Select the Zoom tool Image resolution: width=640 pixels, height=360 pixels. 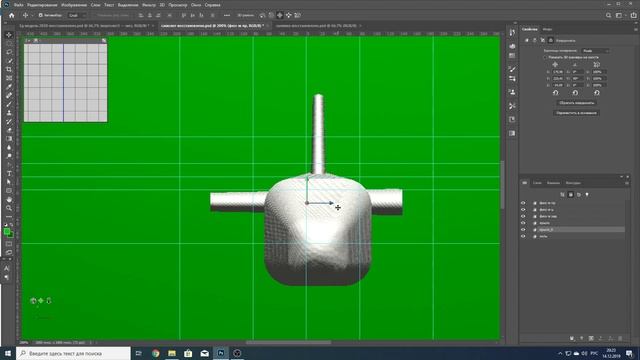pos(9,208)
